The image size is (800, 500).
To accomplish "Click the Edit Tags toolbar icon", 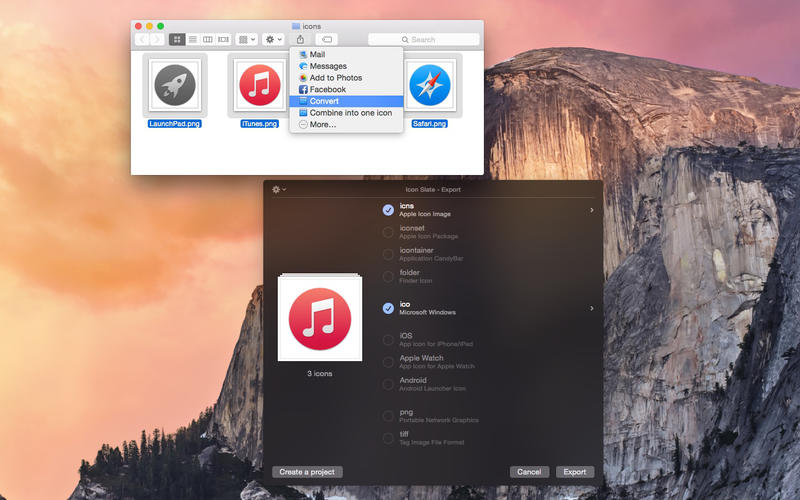I will [327, 39].
